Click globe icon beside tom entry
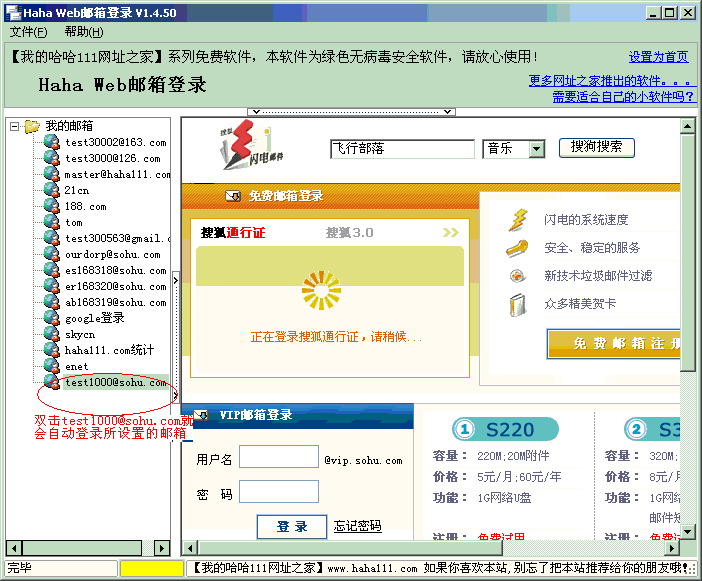 click(52, 222)
